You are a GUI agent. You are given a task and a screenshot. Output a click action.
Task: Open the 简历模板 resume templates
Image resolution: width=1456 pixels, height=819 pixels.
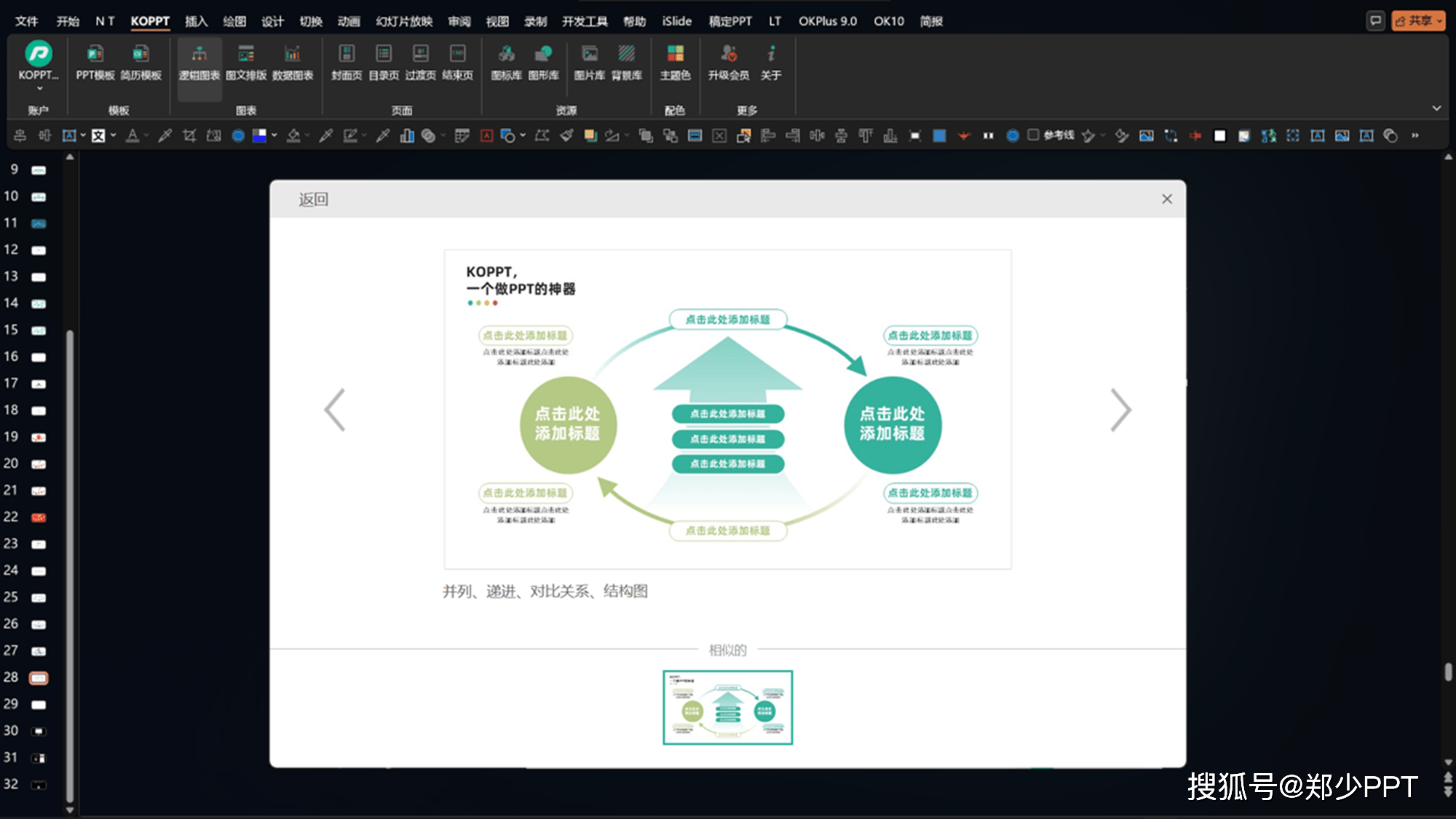pos(141,63)
